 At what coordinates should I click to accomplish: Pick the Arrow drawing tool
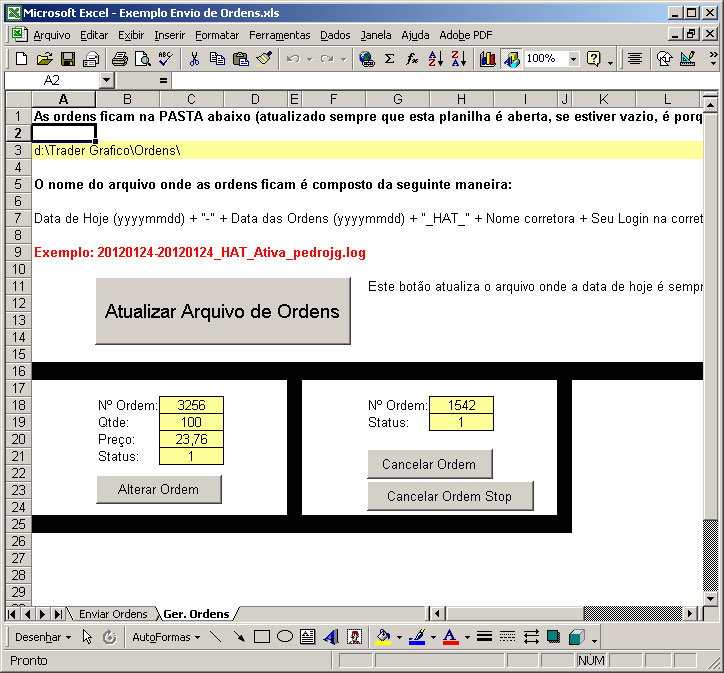coord(239,637)
